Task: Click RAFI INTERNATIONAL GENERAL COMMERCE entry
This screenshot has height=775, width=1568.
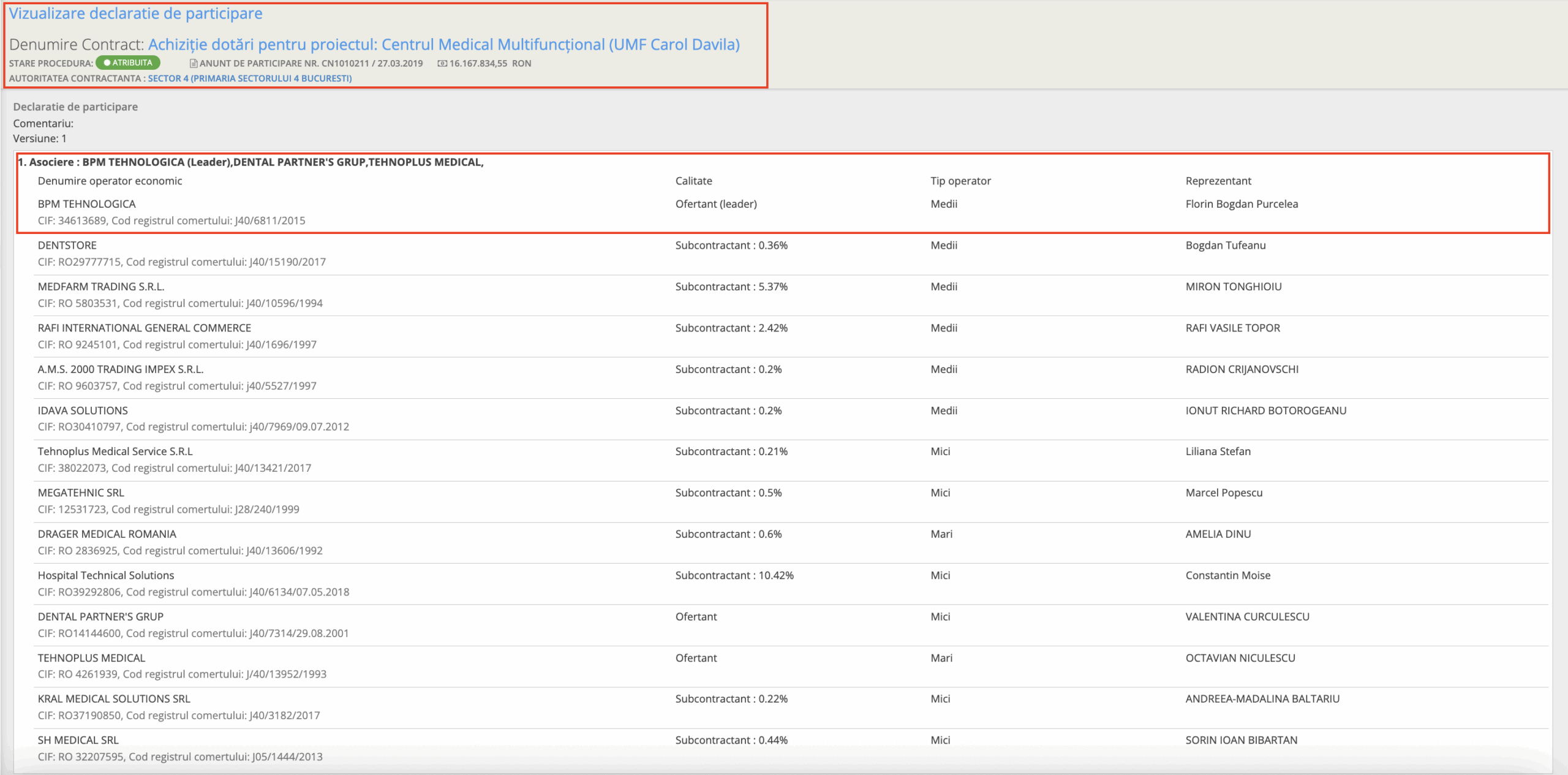Action: (x=145, y=328)
